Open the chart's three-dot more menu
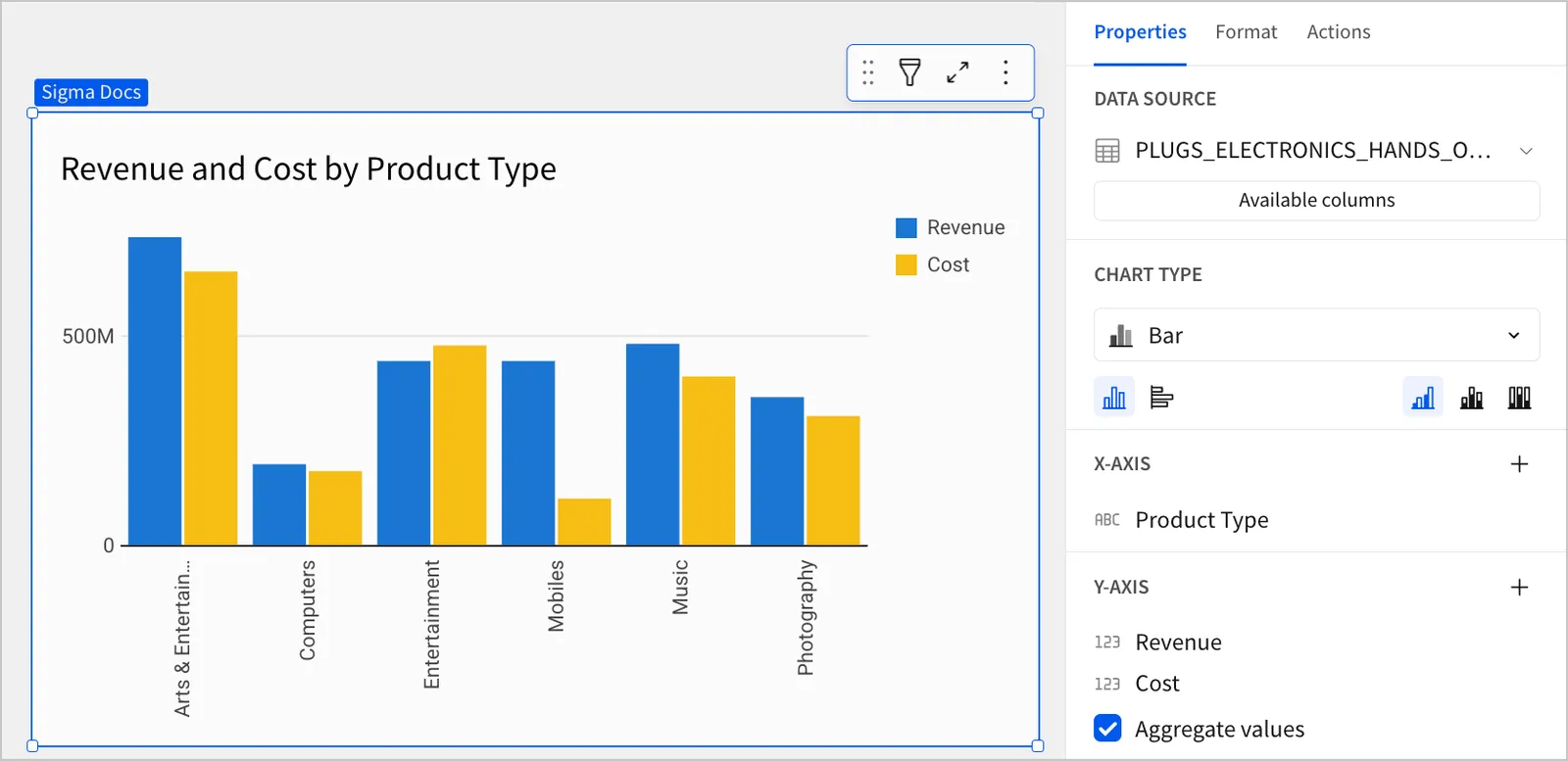This screenshot has height=761, width=1568. click(x=1005, y=72)
